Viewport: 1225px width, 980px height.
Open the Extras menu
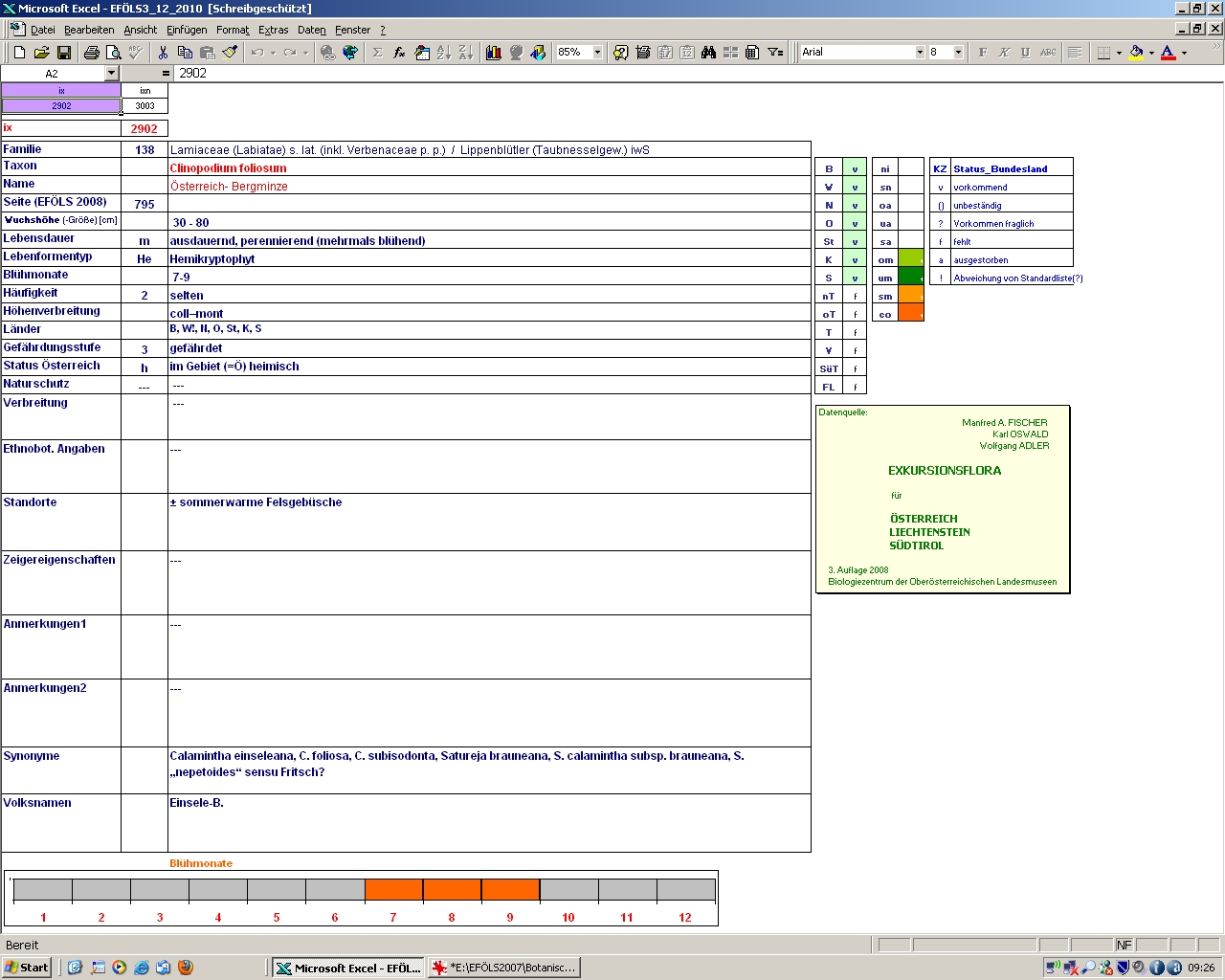tap(273, 30)
